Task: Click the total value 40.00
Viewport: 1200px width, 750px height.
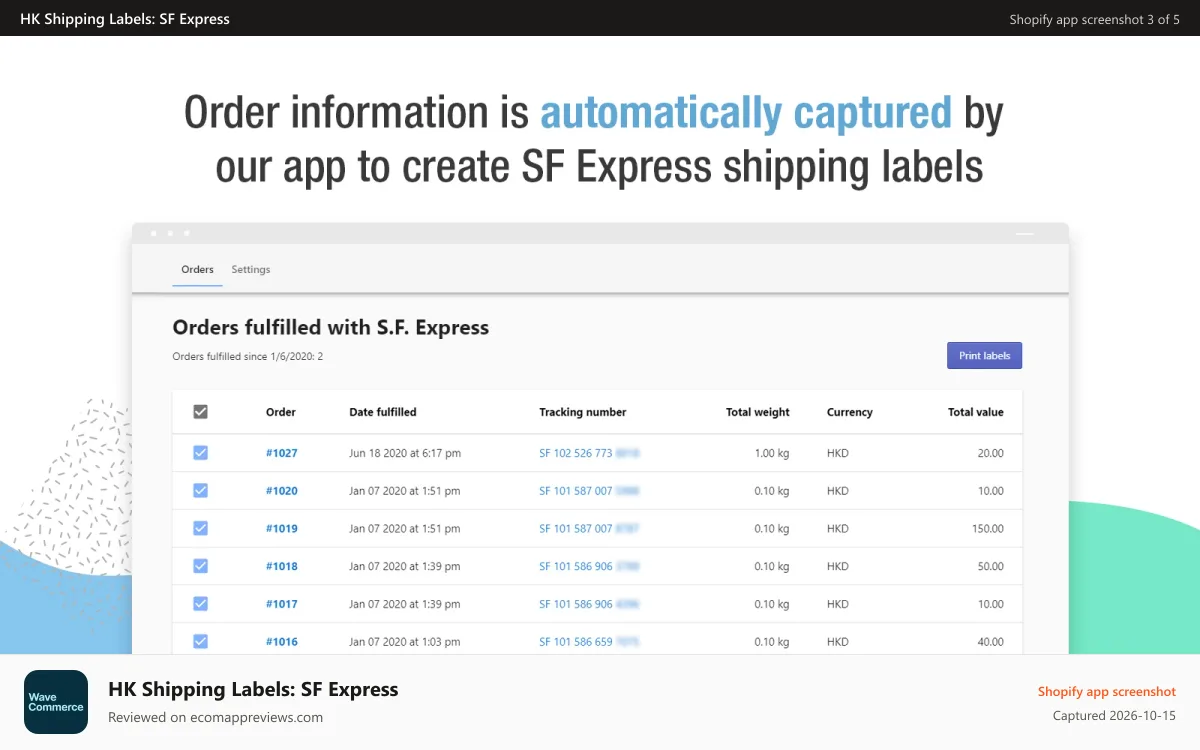Action: [x=991, y=642]
